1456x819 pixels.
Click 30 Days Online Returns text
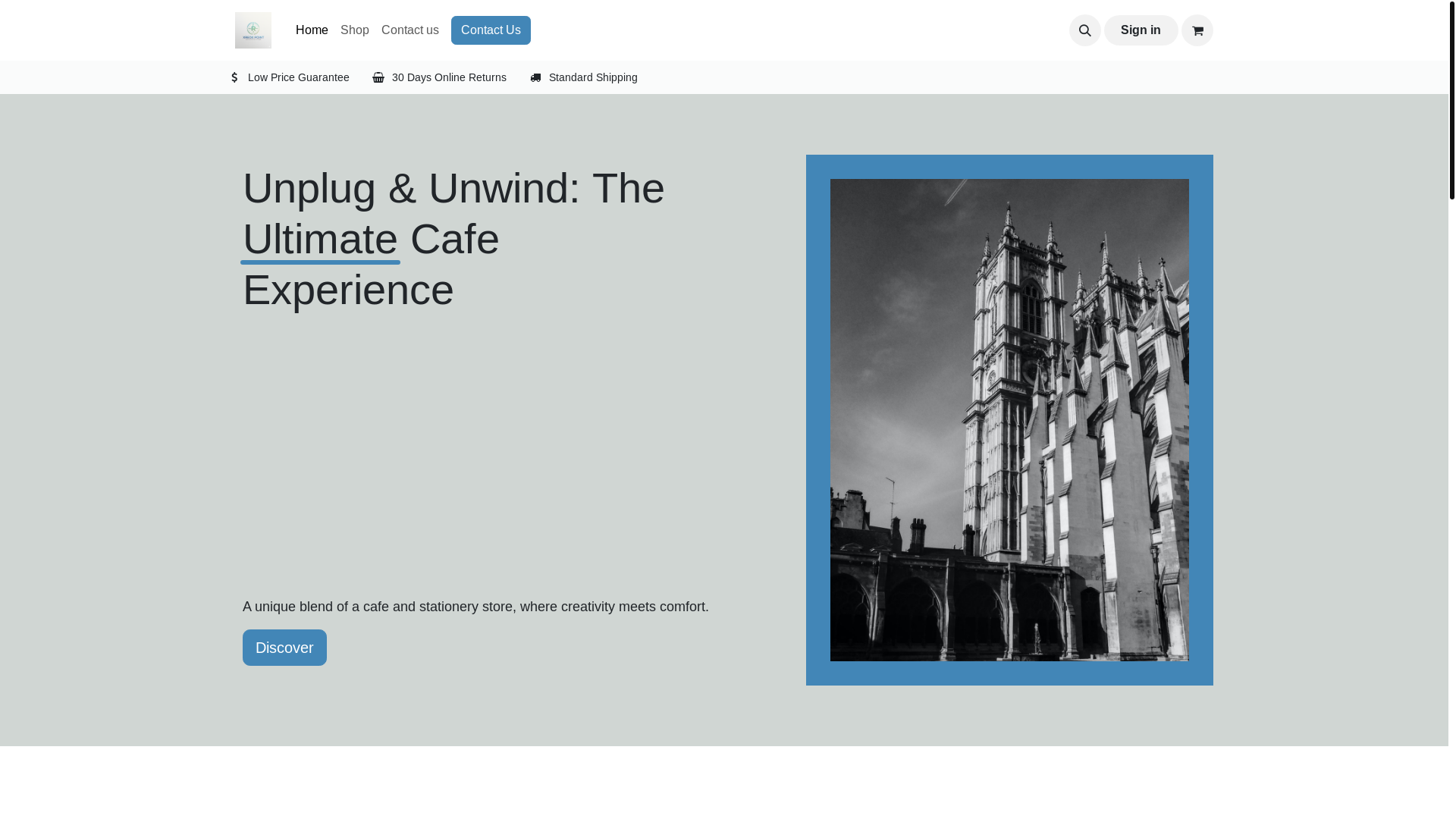[x=449, y=77]
